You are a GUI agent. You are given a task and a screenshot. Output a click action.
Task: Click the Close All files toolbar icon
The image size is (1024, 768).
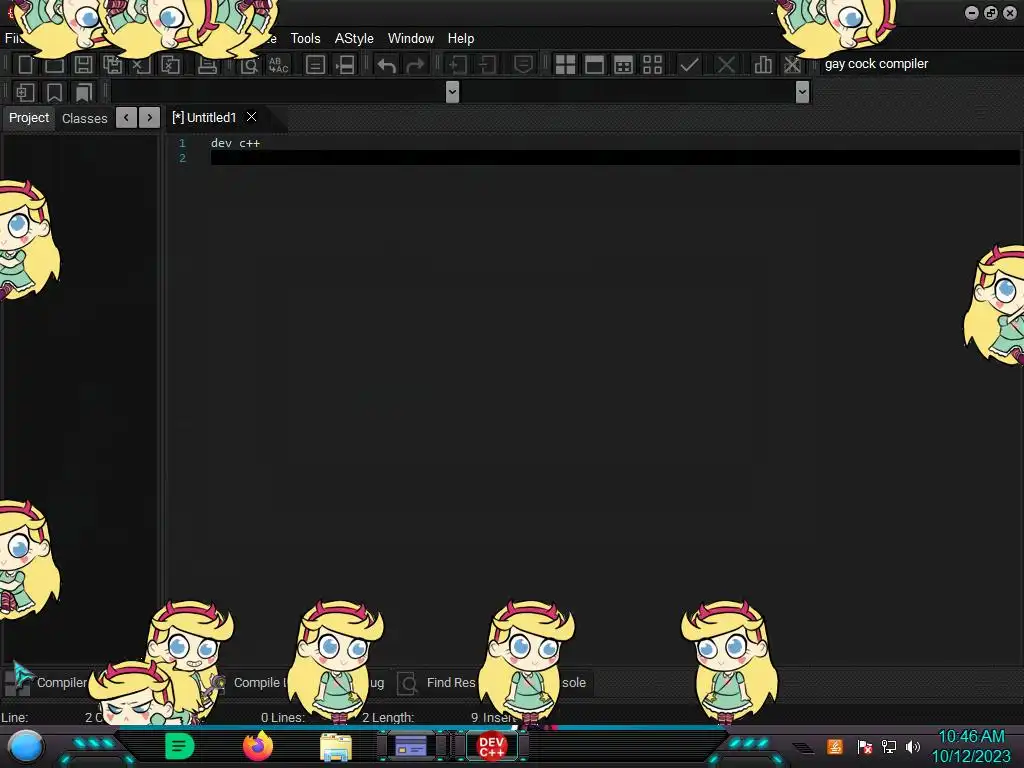(170, 64)
